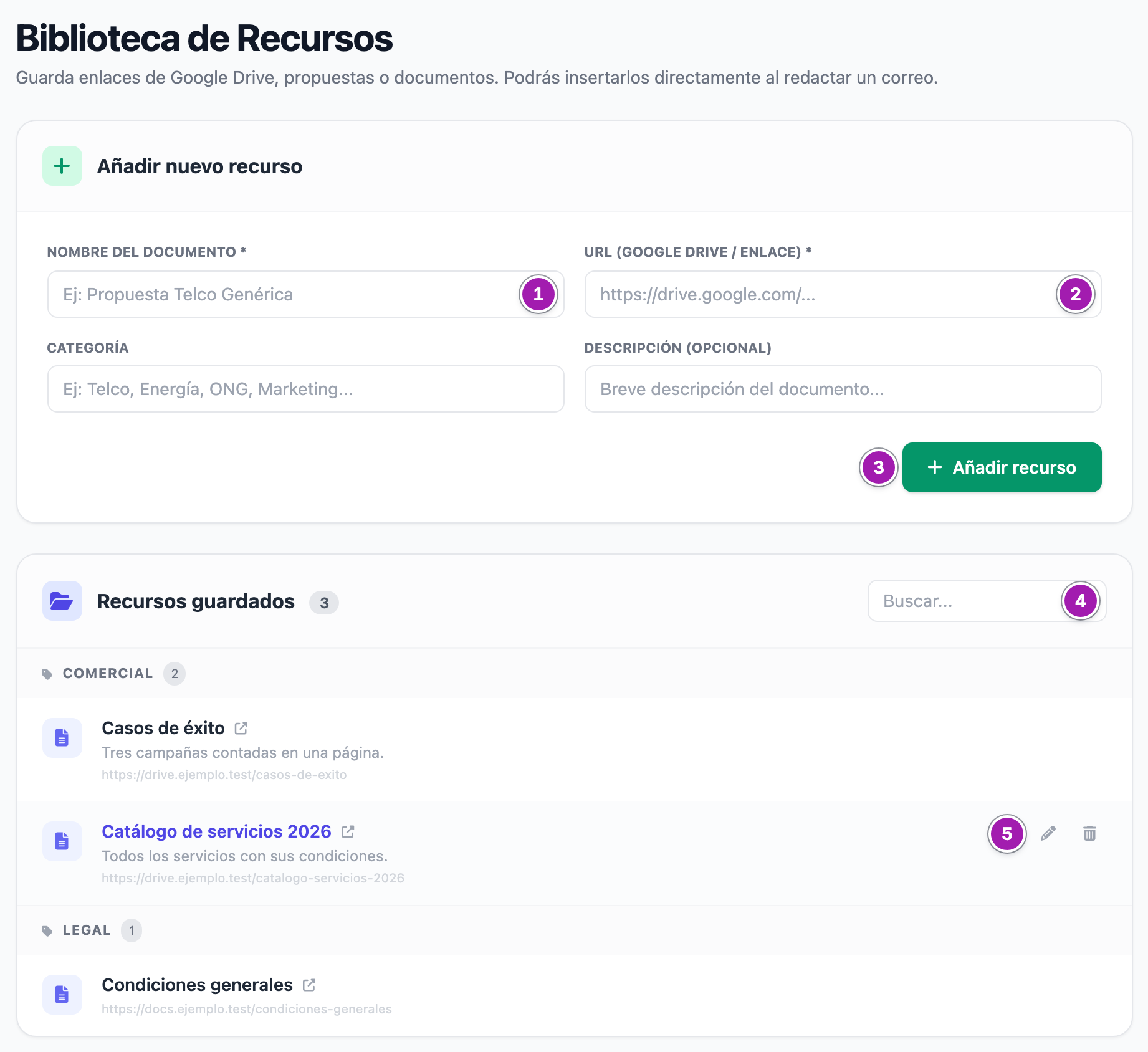Click the count badge next to Recursos guardados
Viewport: 1148px width, 1052px height.
(x=324, y=603)
